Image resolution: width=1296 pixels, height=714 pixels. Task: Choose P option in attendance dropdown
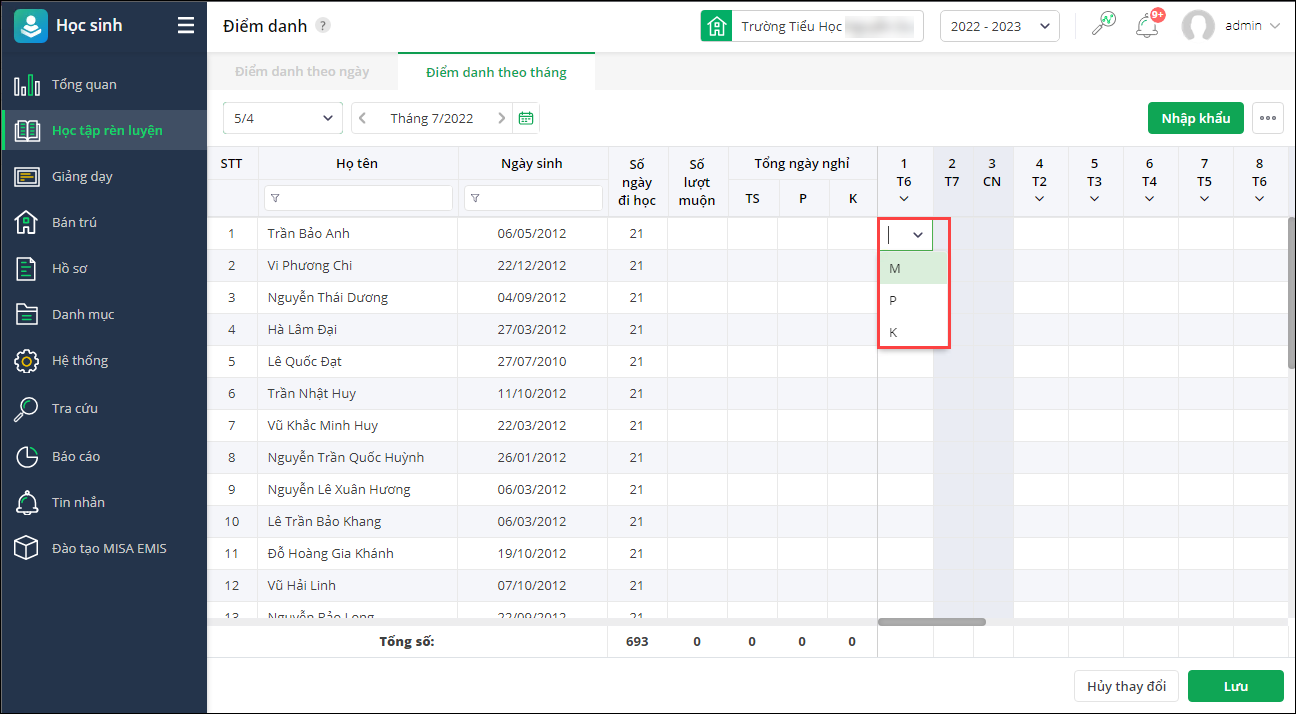click(914, 300)
